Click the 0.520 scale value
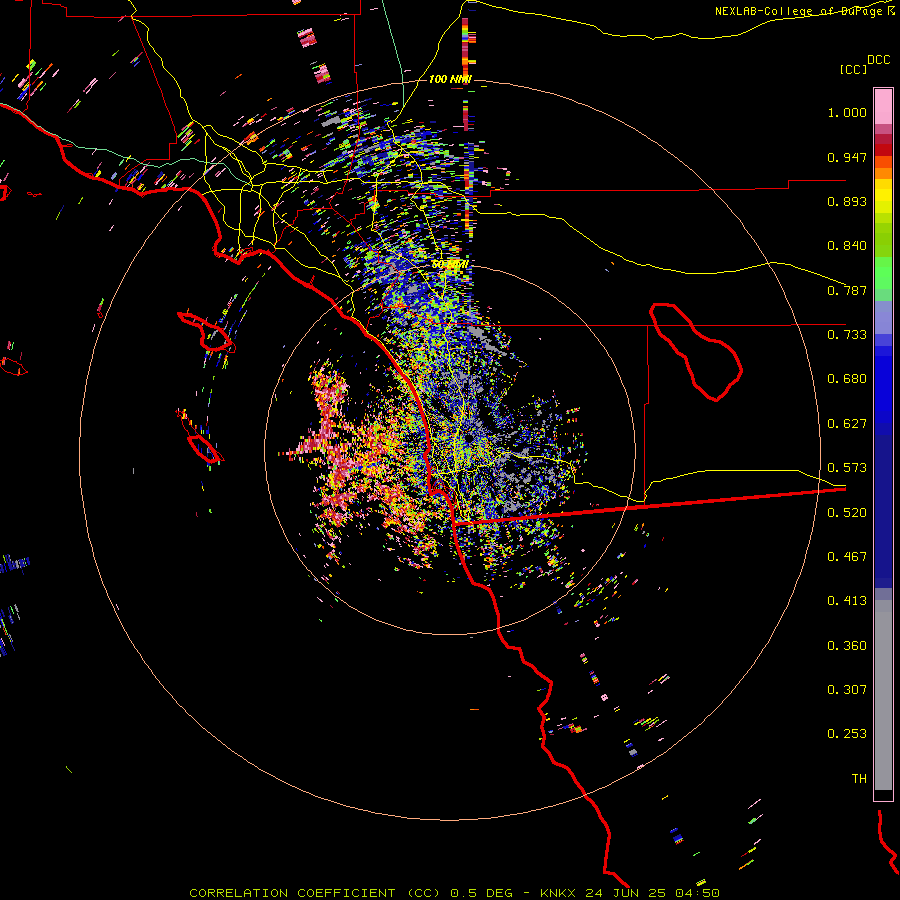Screen dimensions: 900x900 pyautogui.click(x=847, y=513)
